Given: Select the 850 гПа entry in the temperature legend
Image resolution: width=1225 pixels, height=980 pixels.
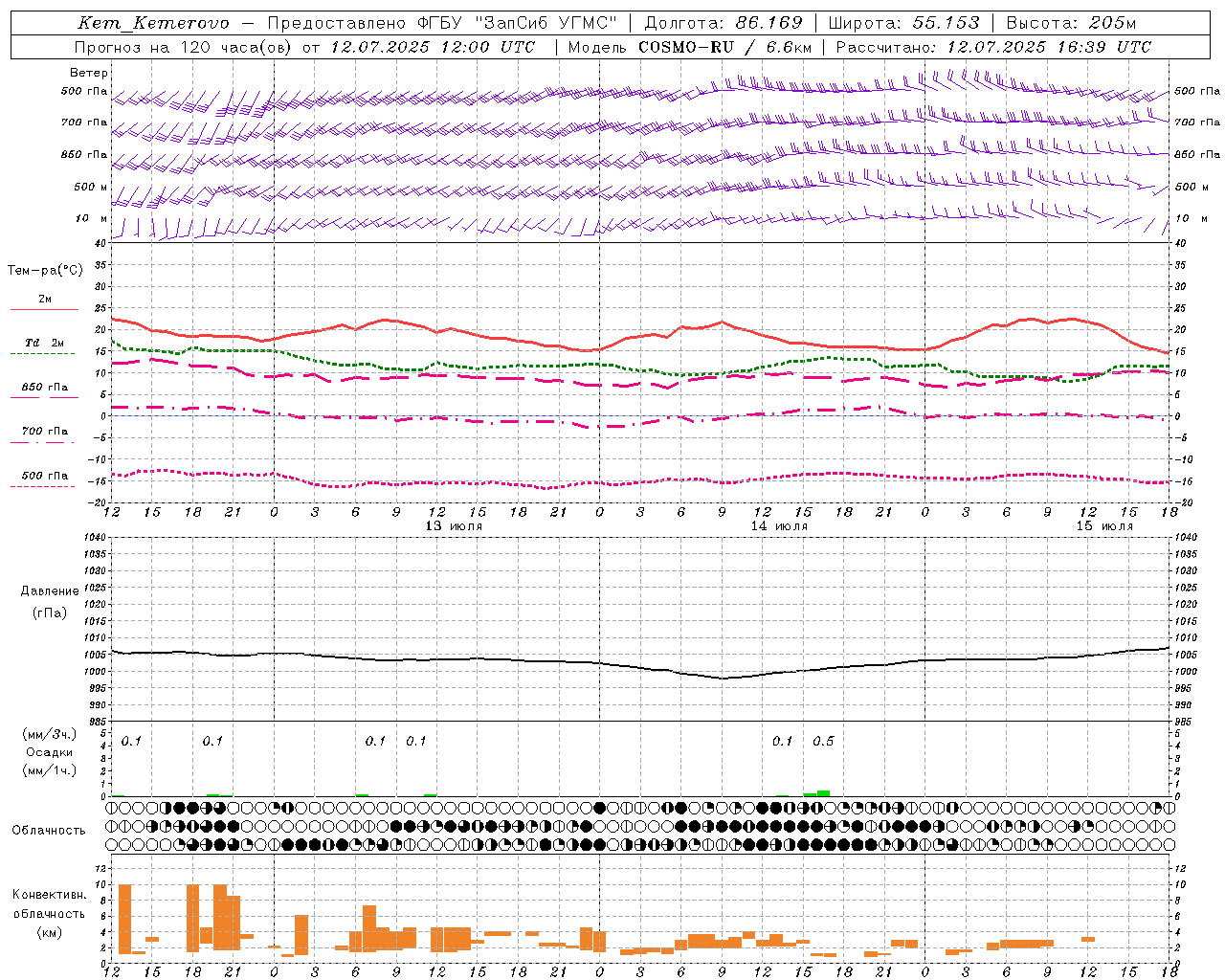Looking at the screenshot, I should [45, 388].
